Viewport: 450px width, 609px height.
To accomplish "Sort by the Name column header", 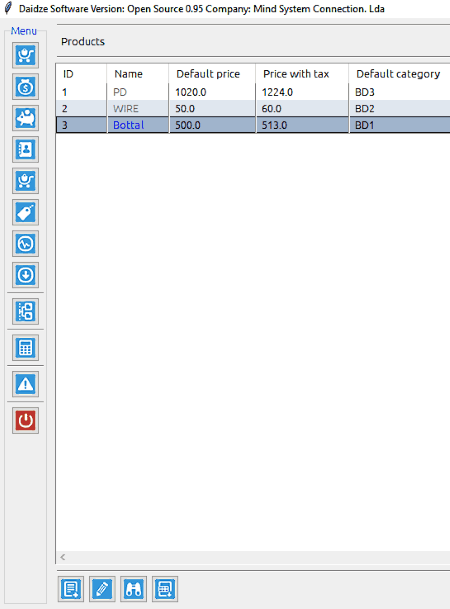I will pyautogui.click(x=138, y=74).
